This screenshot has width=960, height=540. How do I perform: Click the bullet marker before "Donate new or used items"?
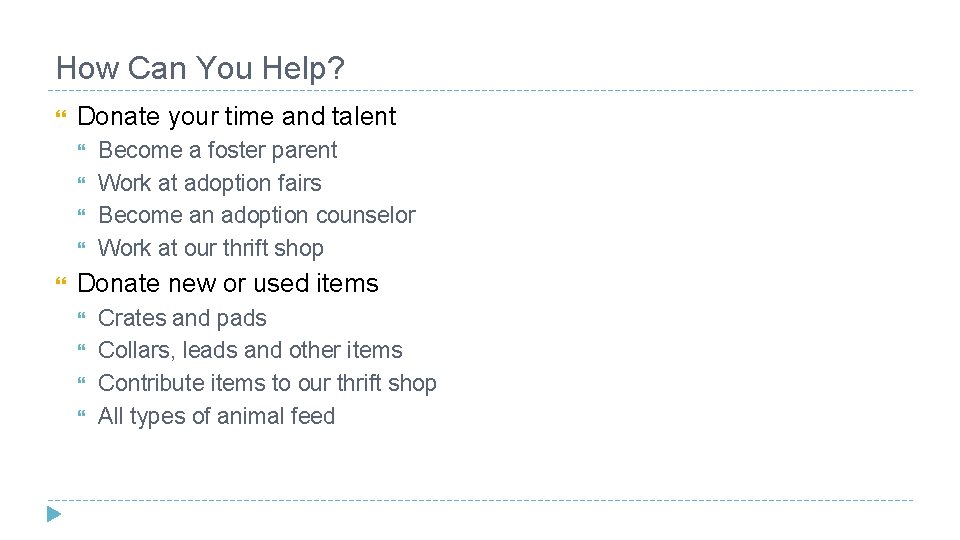62,284
